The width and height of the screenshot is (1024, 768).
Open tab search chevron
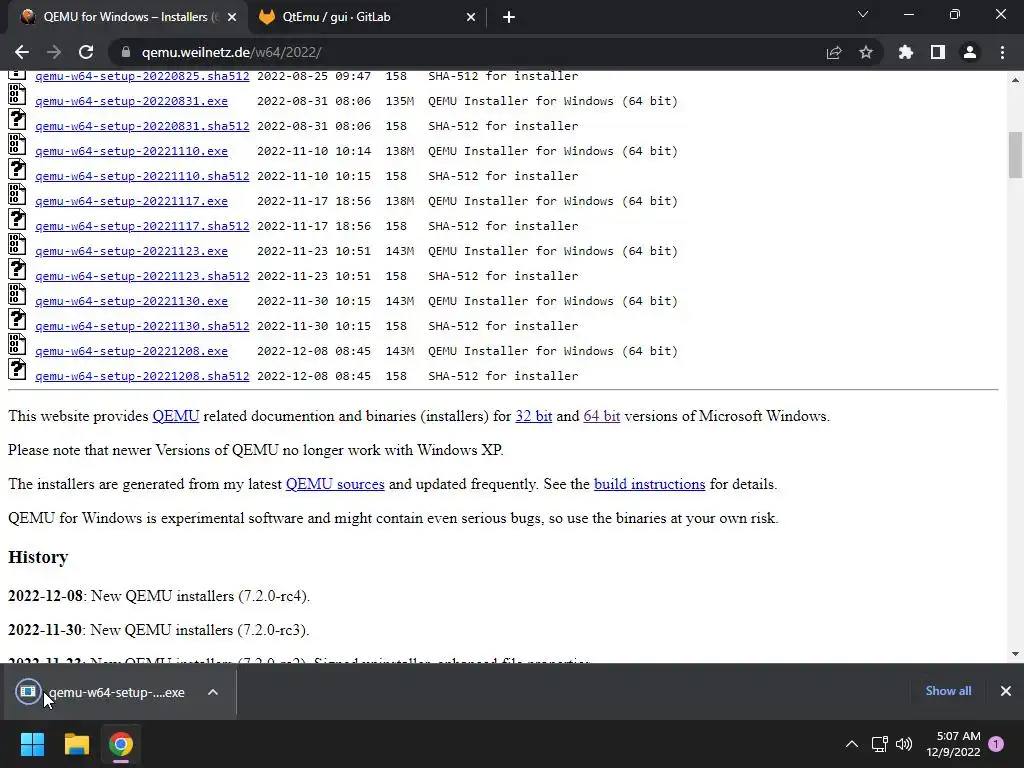click(863, 14)
